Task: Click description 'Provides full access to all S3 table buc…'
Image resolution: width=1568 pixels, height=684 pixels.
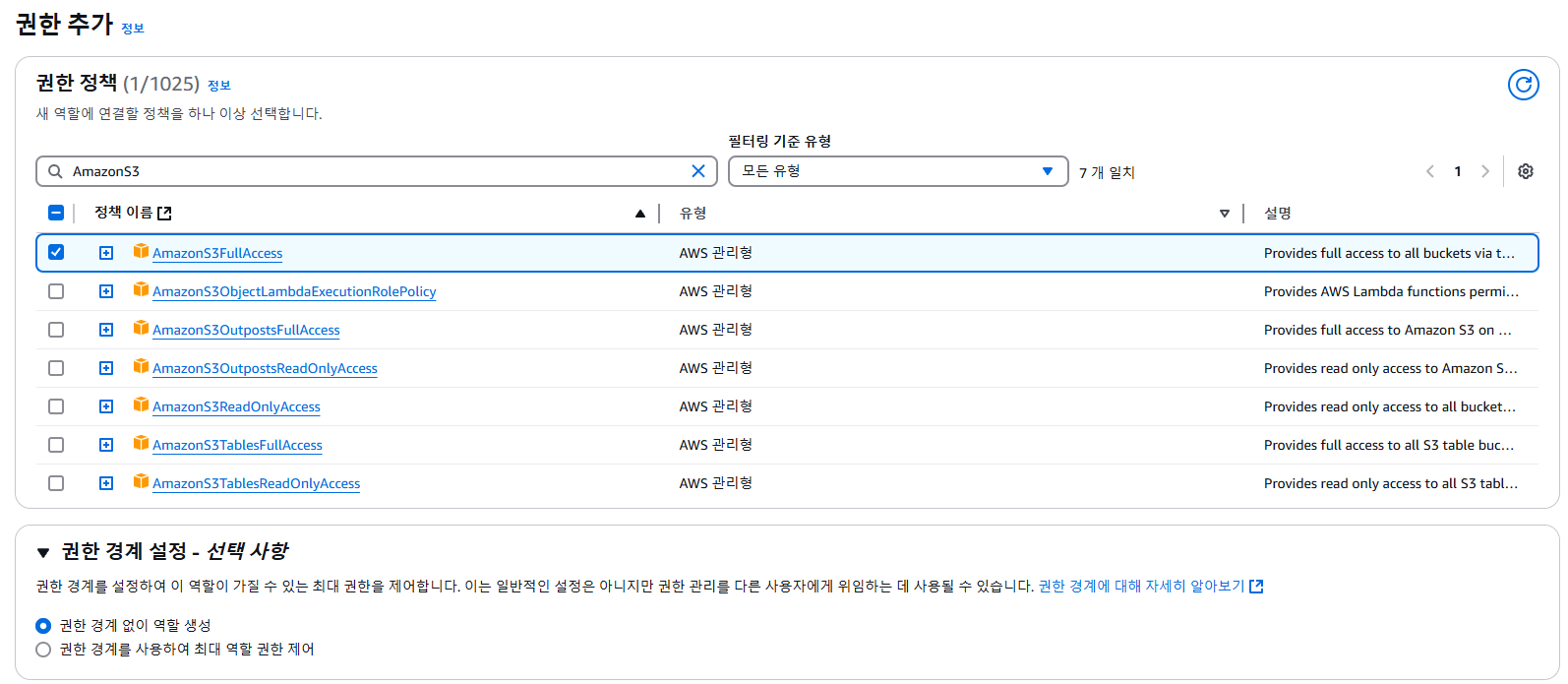Action: tap(1389, 445)
